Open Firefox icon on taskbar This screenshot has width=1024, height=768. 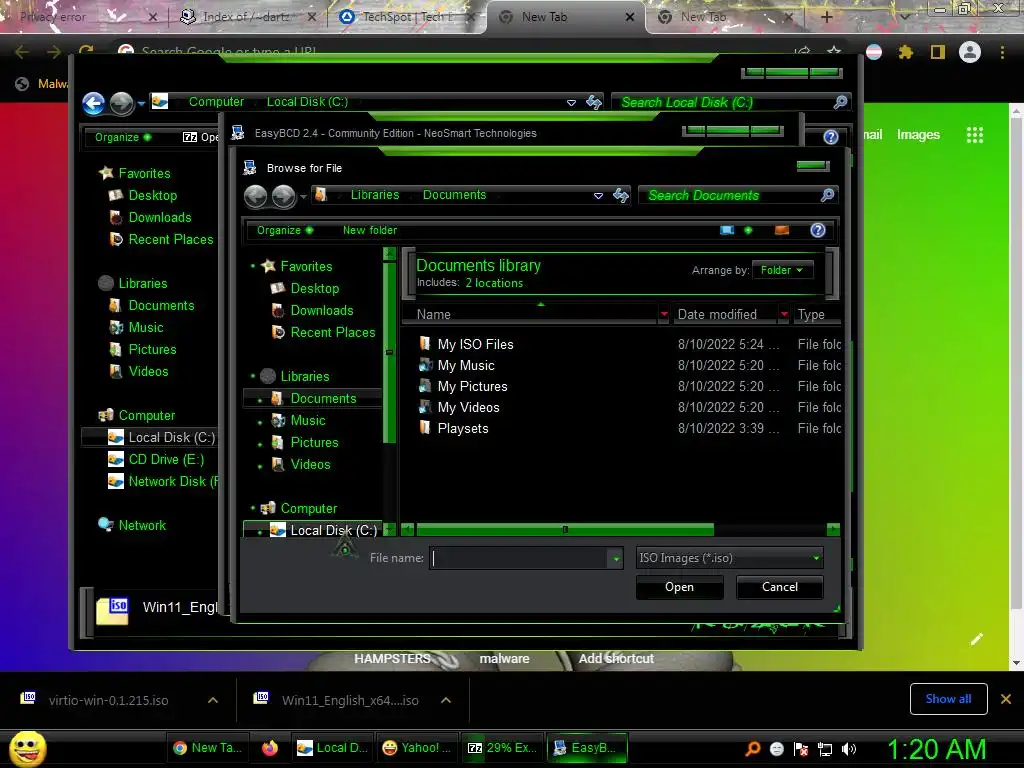(270, 748)
